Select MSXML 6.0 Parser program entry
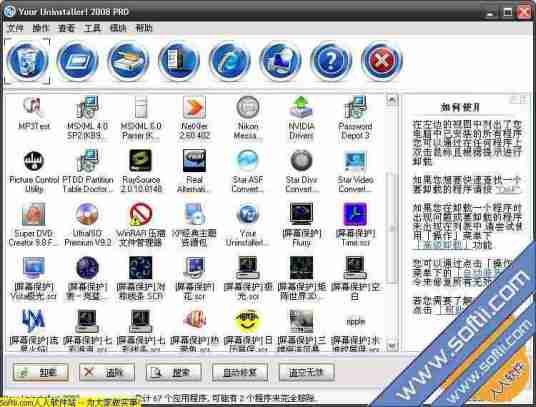The image size is (536, 407). pyautogui.click(x=141, y=118)
